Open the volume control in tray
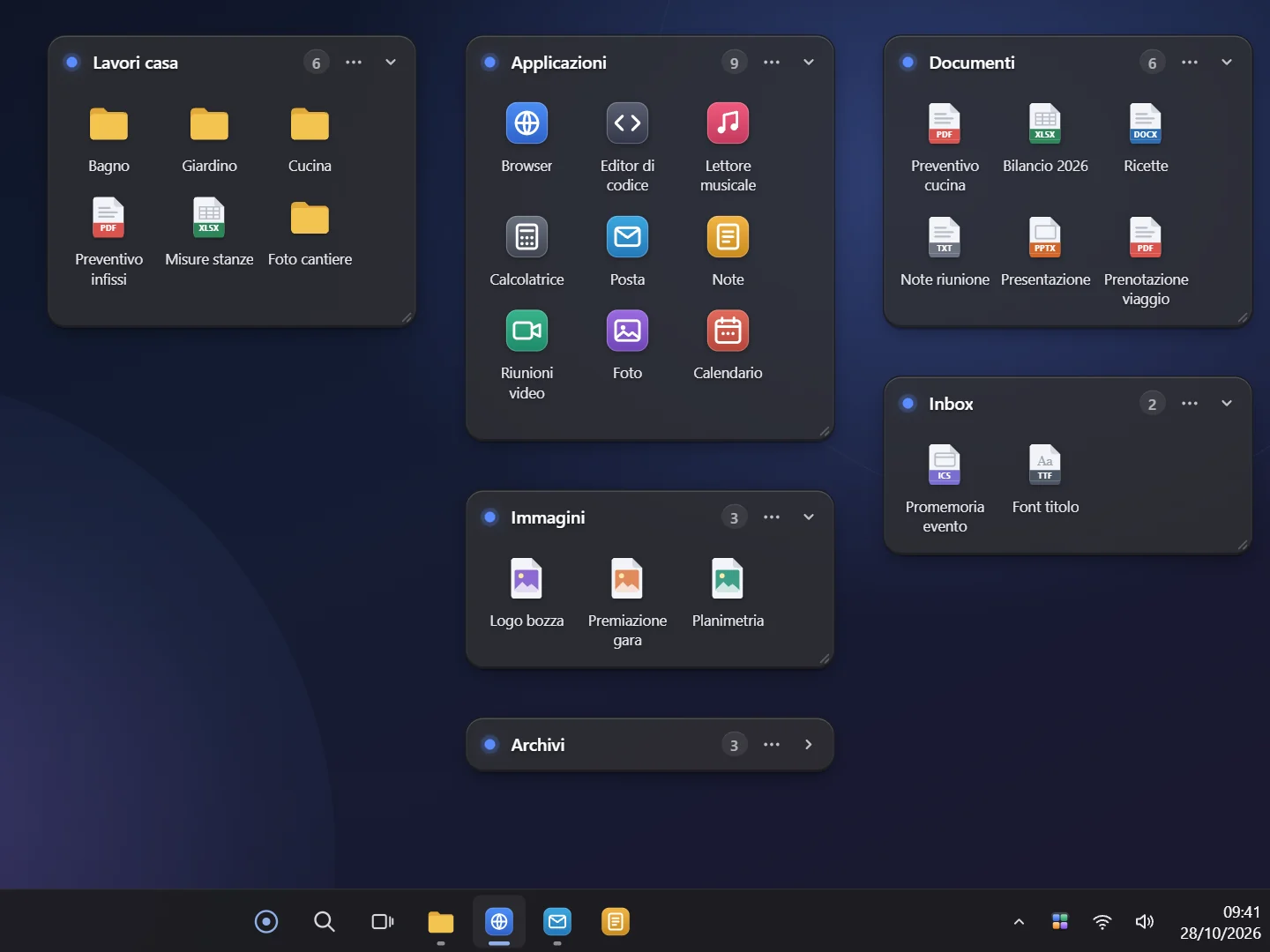Image resolution: width=1270 pixels, height=952 pixels. (x=1145, y=922)
